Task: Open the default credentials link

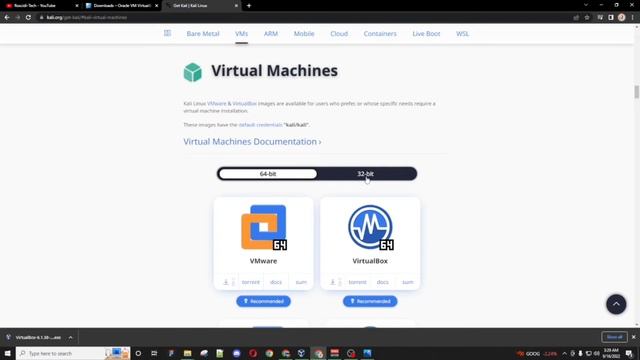Action: [260, 125]
